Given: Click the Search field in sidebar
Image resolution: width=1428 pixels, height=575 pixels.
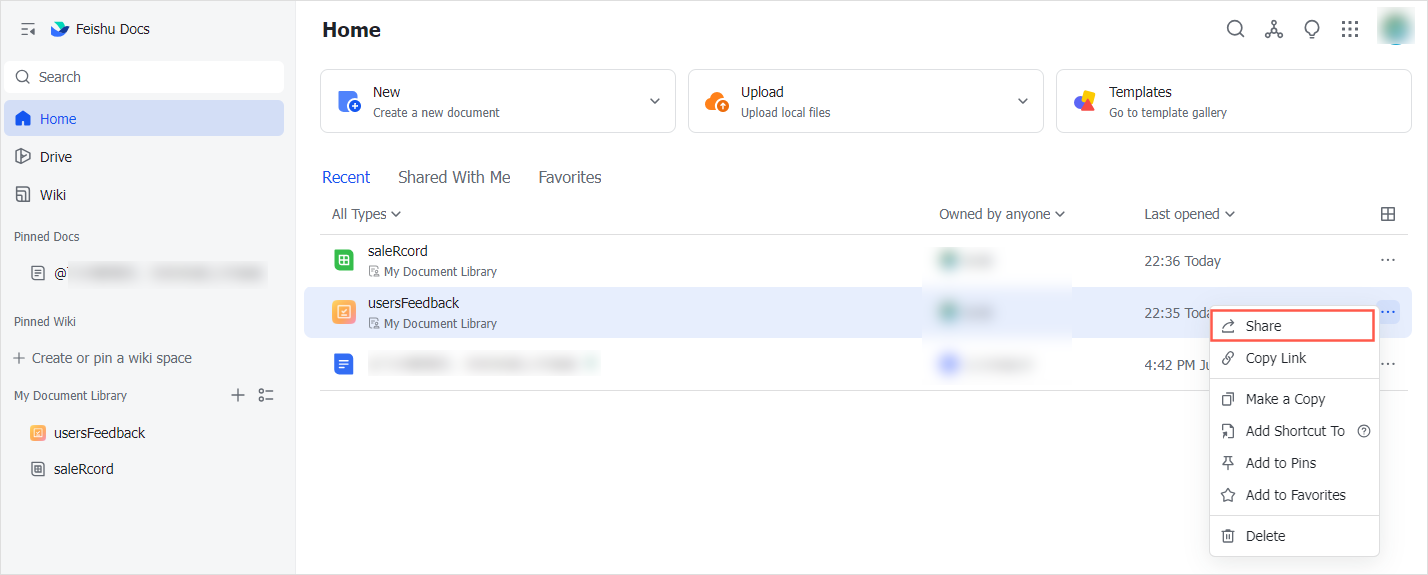Looking at the screenshot, I should [144, 77].
